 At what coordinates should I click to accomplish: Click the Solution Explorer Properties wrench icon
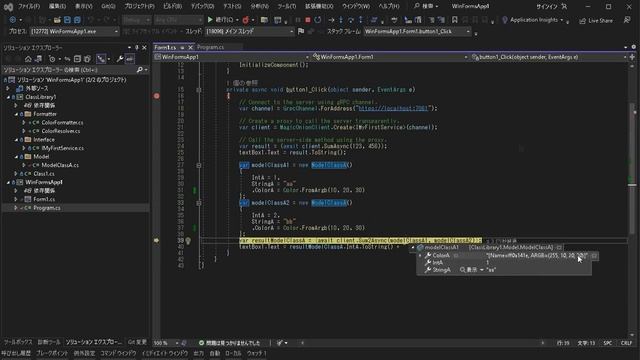tap(120, 59)
